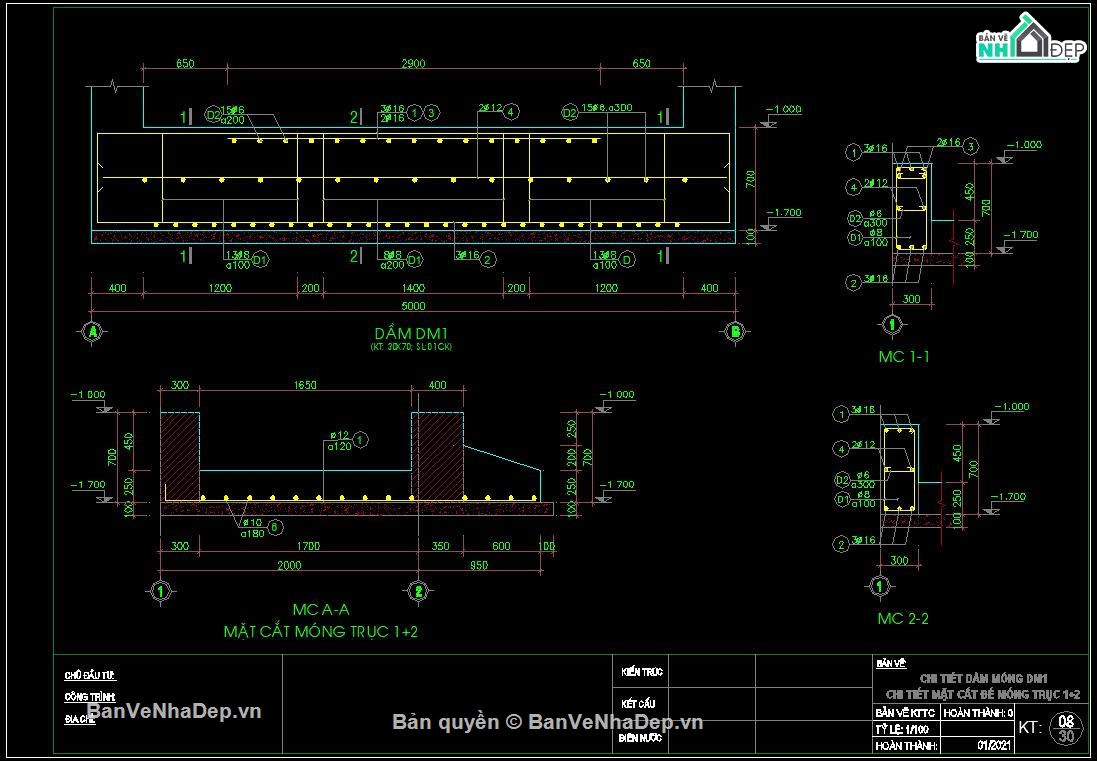The width and height of the screenshot is (1097, 761).
Task: Click the KIẾN TRÚC cell in title block
Action: (x=641, y=672)
